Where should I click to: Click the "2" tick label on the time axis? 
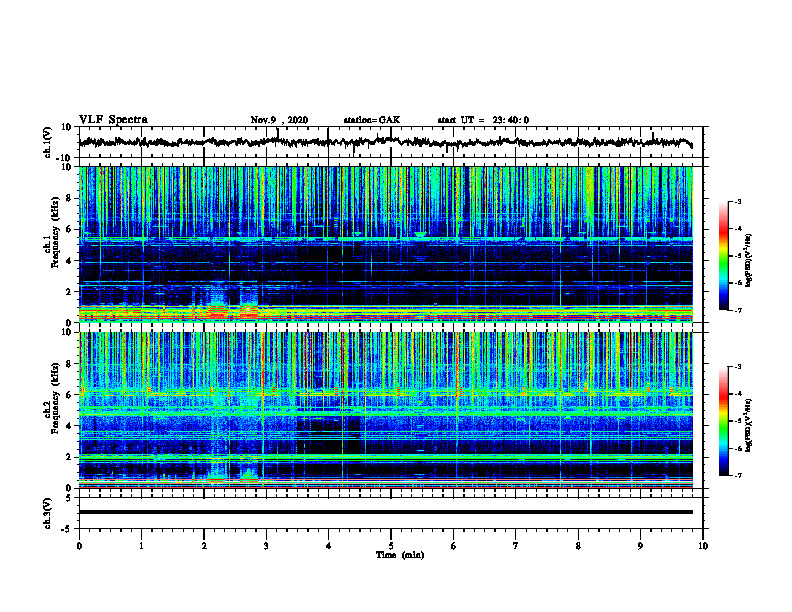pyautogui.click(x=204, y=546)
